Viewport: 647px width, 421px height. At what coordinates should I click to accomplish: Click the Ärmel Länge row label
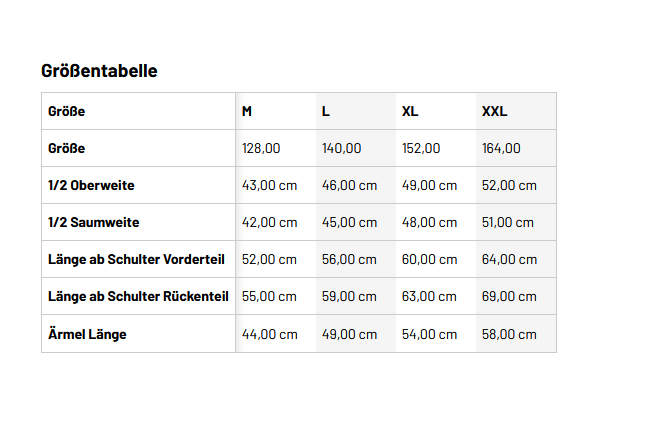[x=87, y=334]
